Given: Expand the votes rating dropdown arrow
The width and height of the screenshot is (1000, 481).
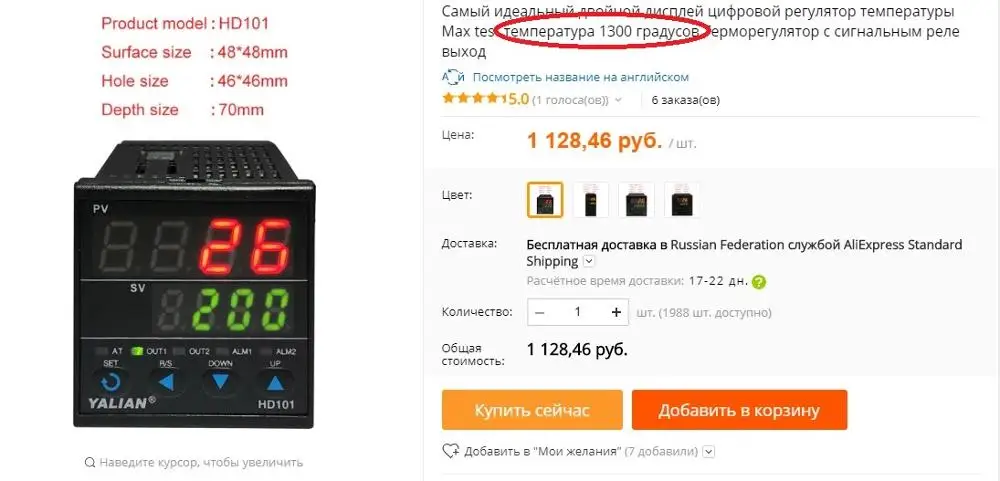Looking at the screenshot, I should pos(617,100).
